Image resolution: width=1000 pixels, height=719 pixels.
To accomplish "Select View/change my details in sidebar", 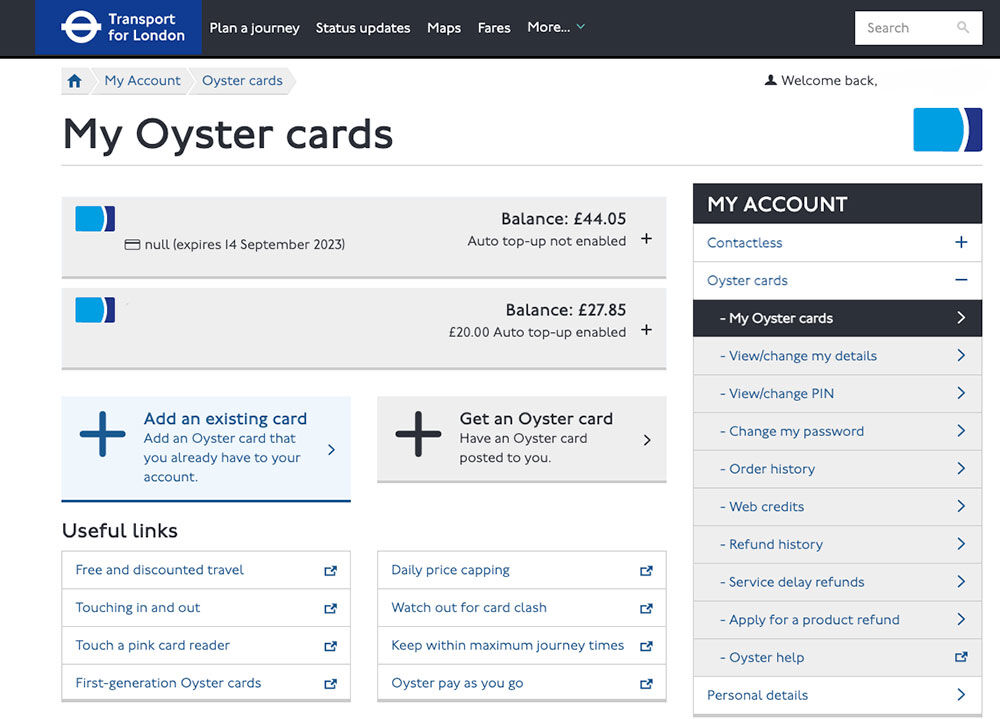I will pos(837,355).
